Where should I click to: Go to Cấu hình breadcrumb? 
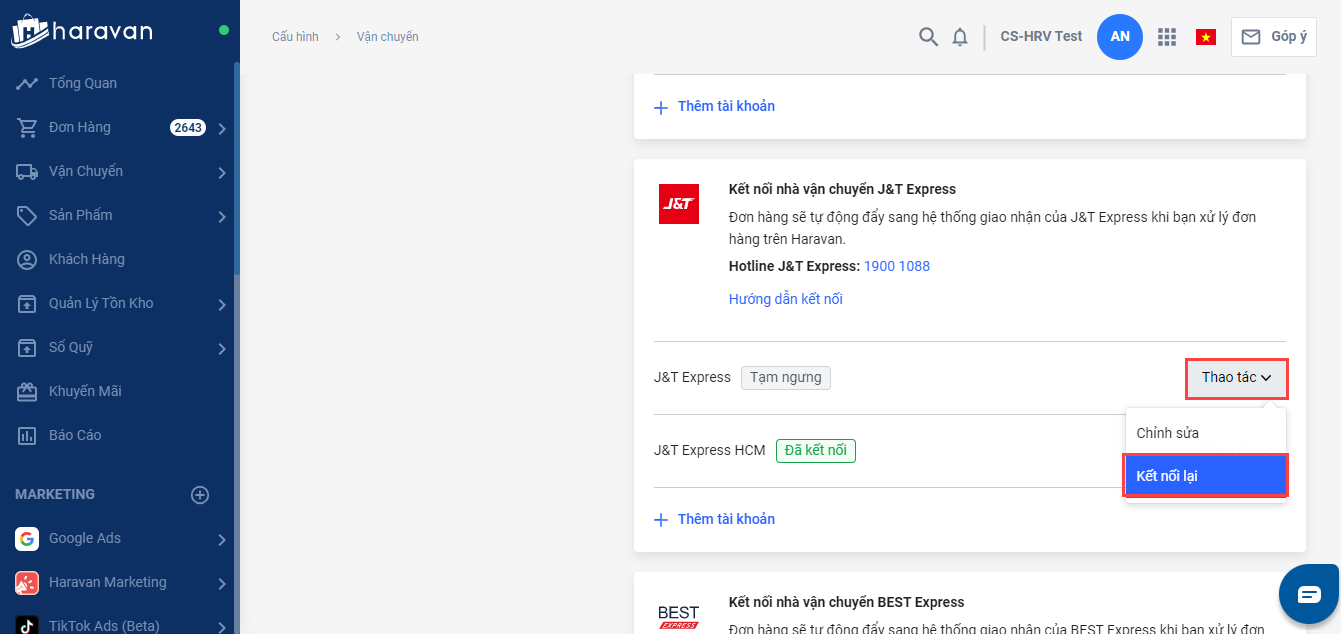[295, 37]
